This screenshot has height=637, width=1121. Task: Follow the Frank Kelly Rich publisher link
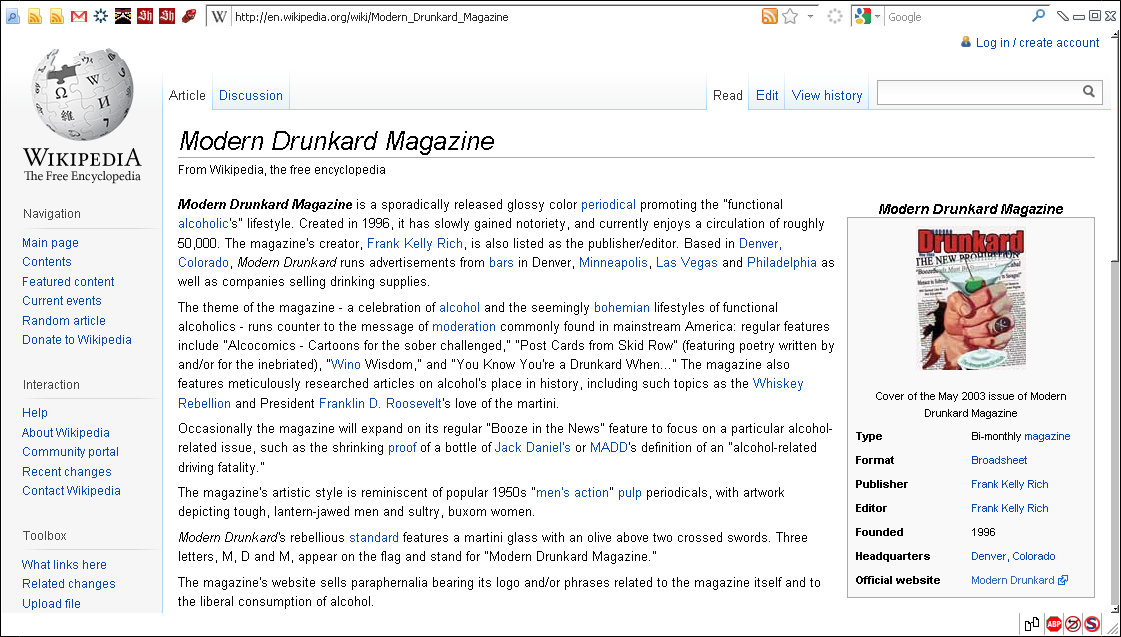[x=1009, y=484]
